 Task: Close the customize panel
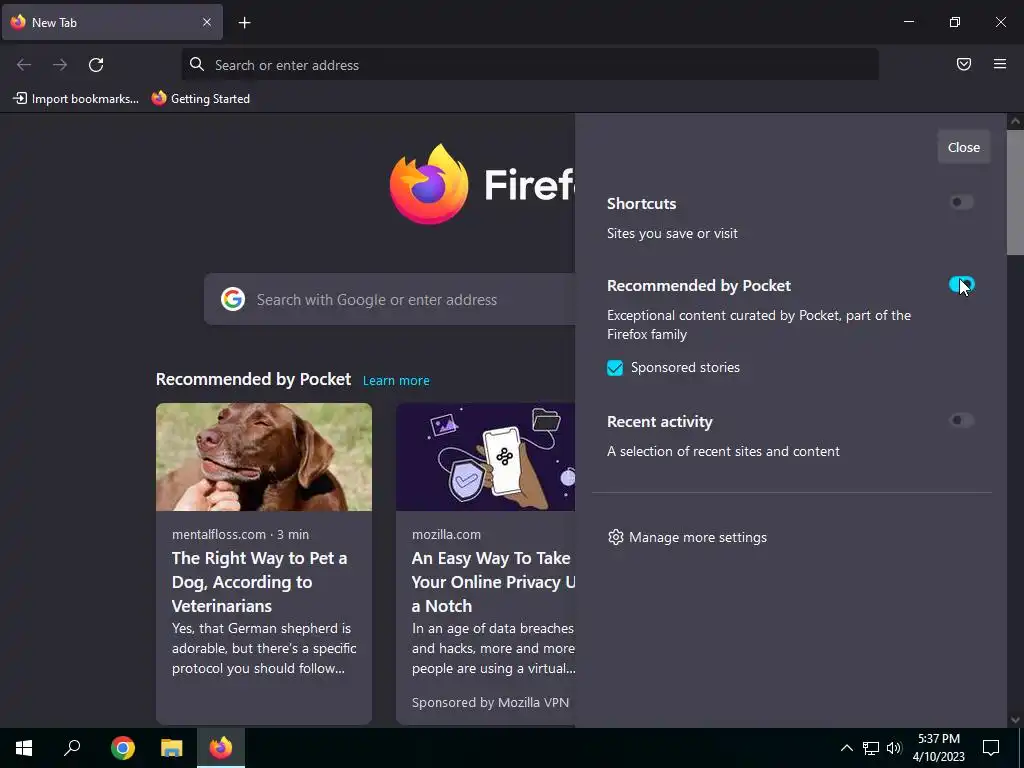[x=964, y=147]
